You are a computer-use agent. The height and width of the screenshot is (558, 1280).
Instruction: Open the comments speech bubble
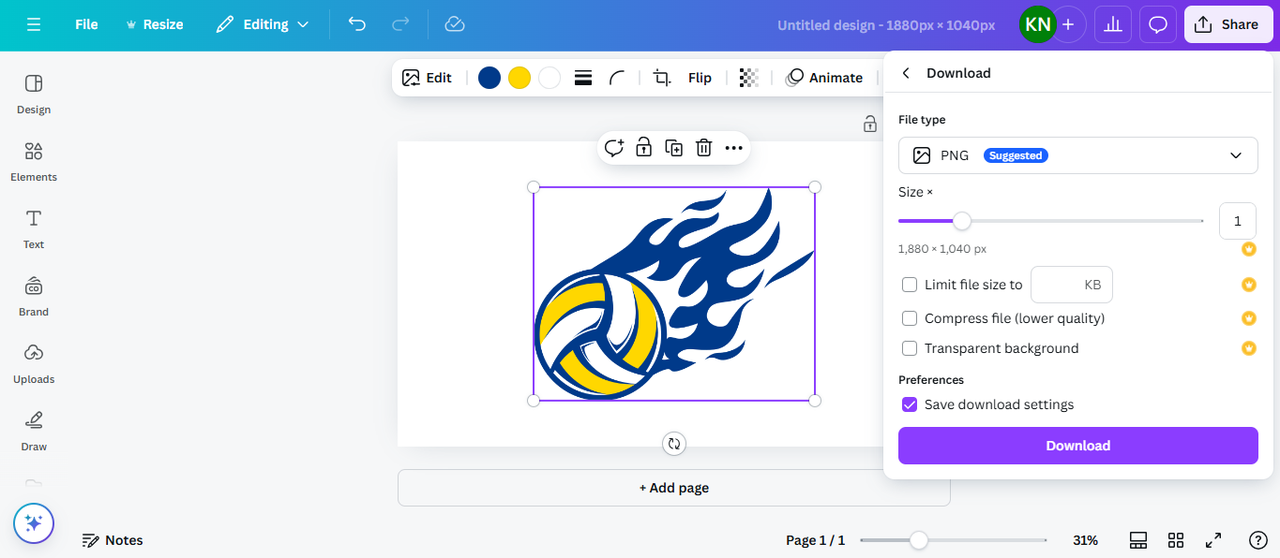pyautogui.click(x=1158, y=24)
